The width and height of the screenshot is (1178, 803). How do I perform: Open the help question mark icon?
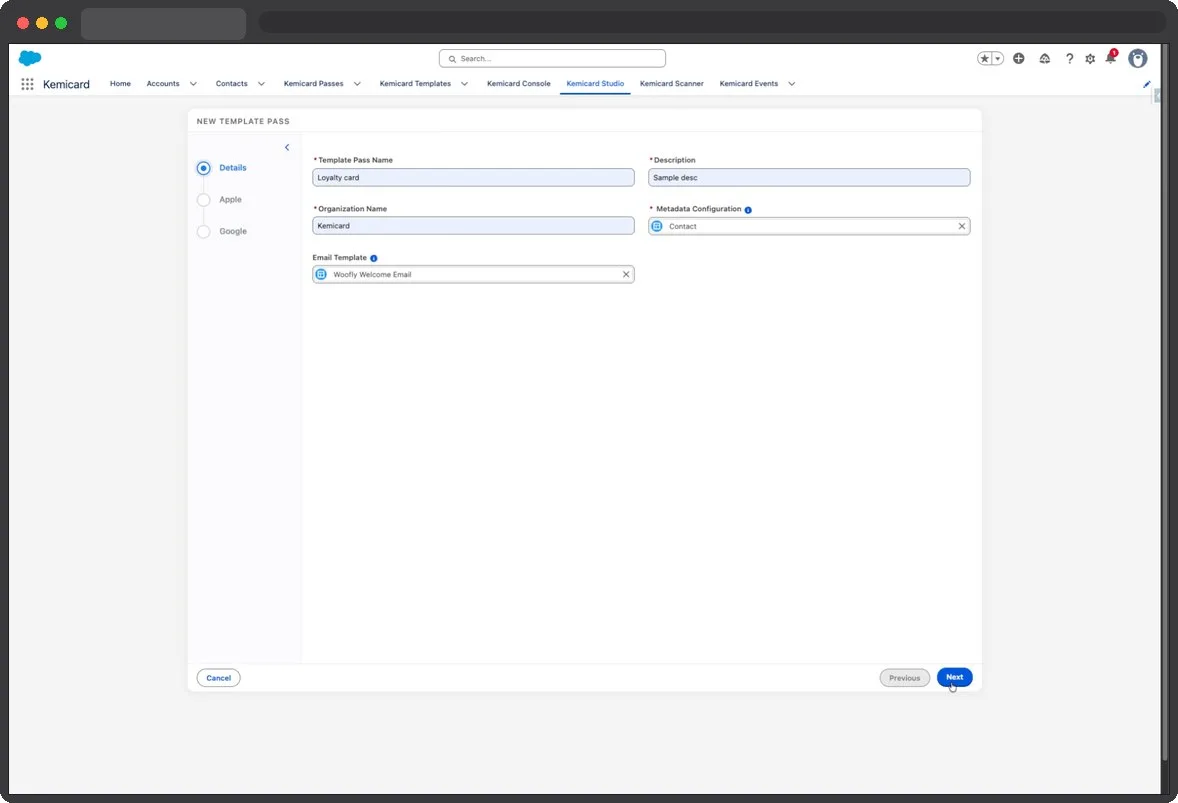point(1069,59)
